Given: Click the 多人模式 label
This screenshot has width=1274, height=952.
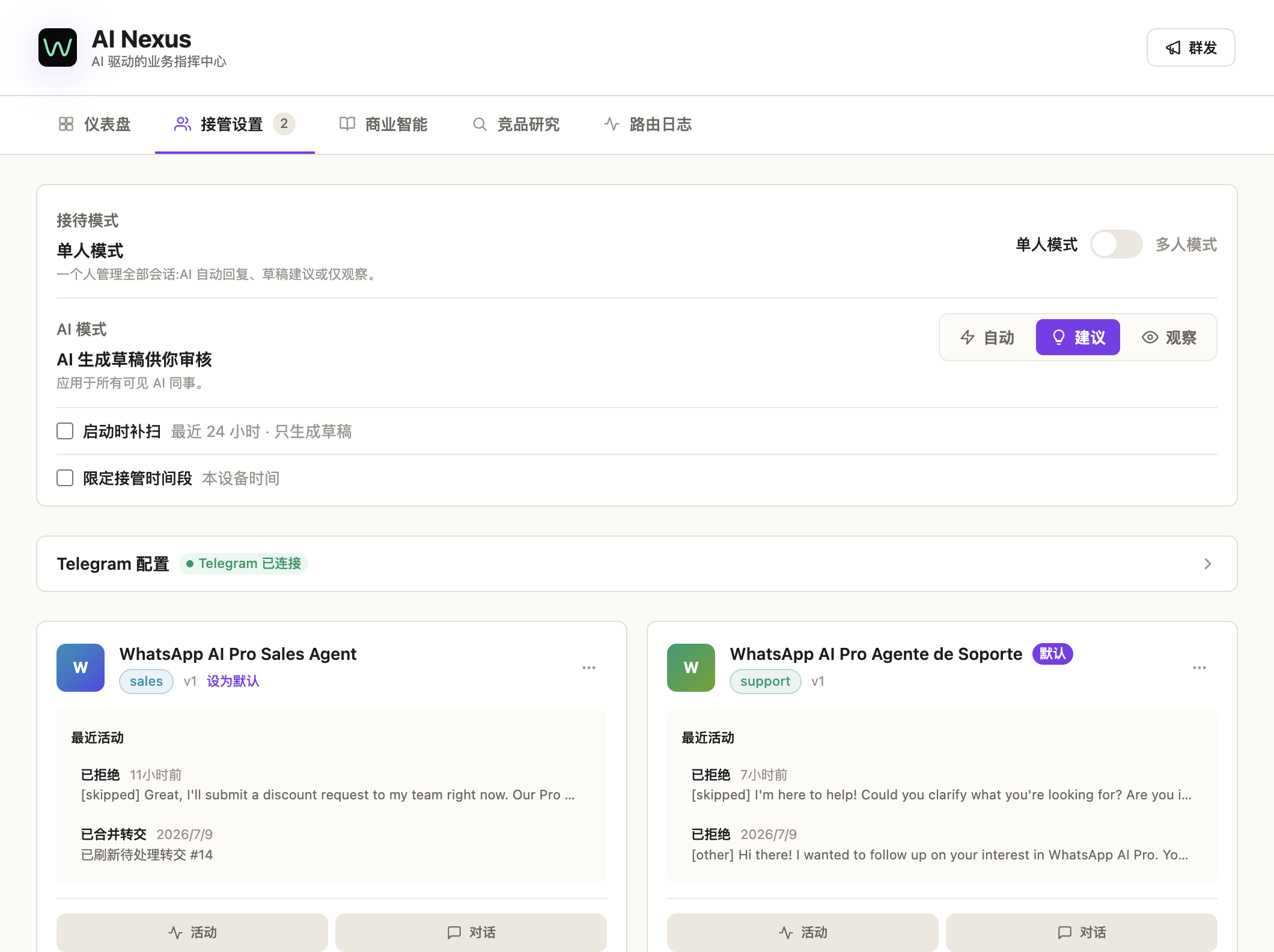Looking at the screenshot, I should pos(1186,244).
